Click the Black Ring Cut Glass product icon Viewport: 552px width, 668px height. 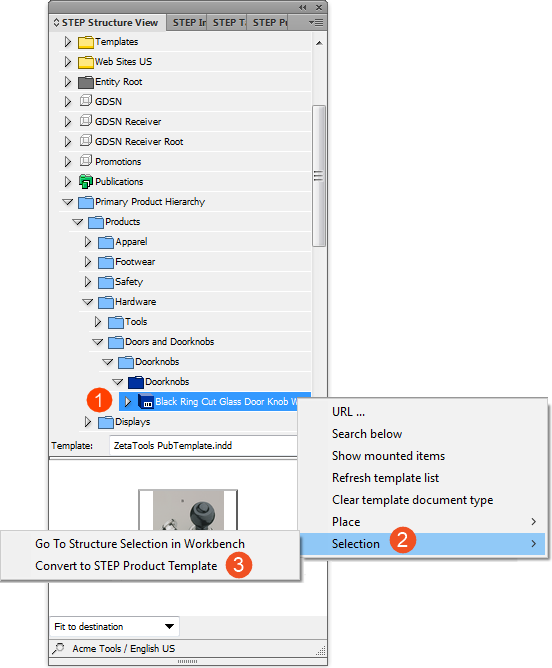point(146,402)
